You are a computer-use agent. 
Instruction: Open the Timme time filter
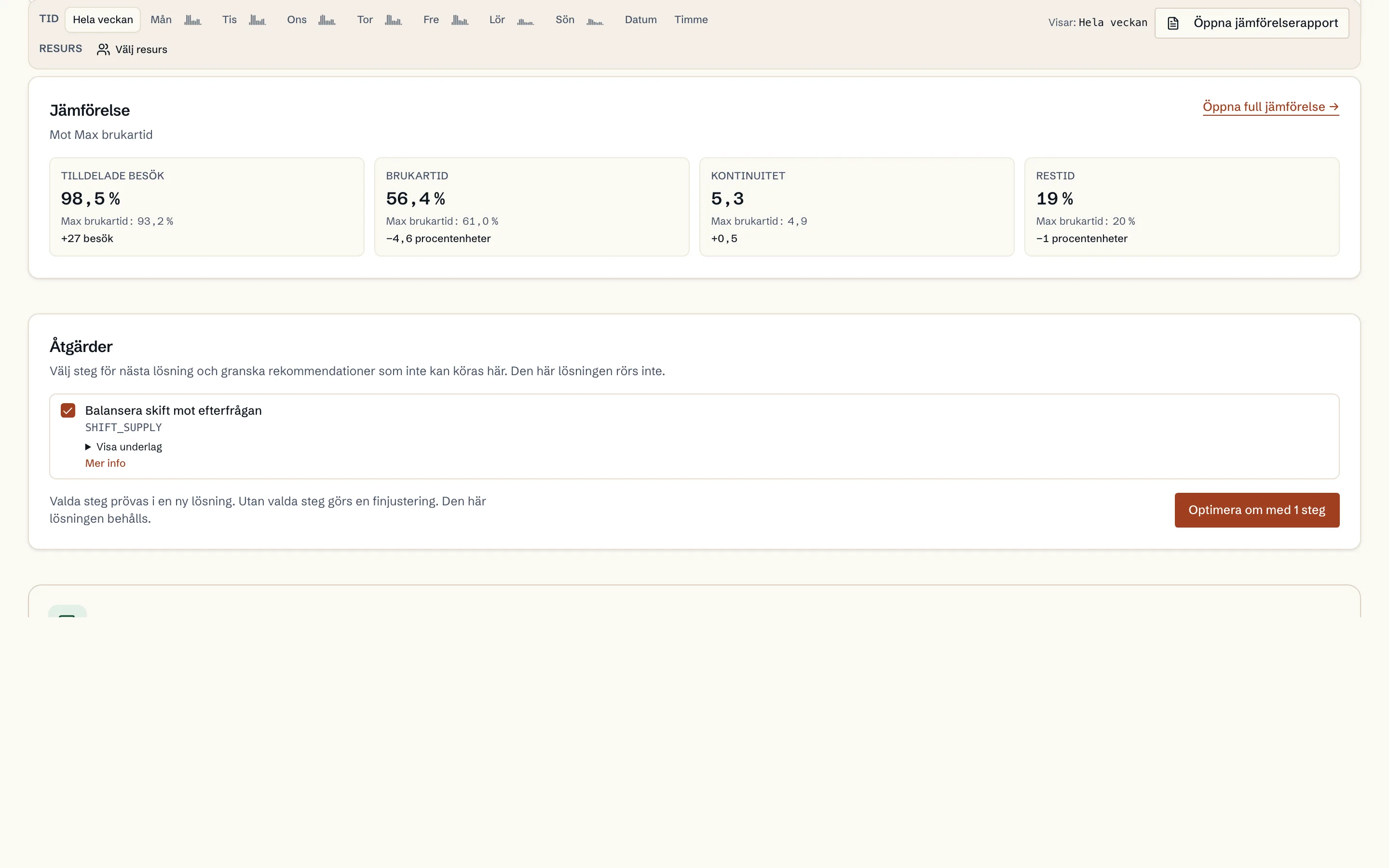click(x=691, y=19)
